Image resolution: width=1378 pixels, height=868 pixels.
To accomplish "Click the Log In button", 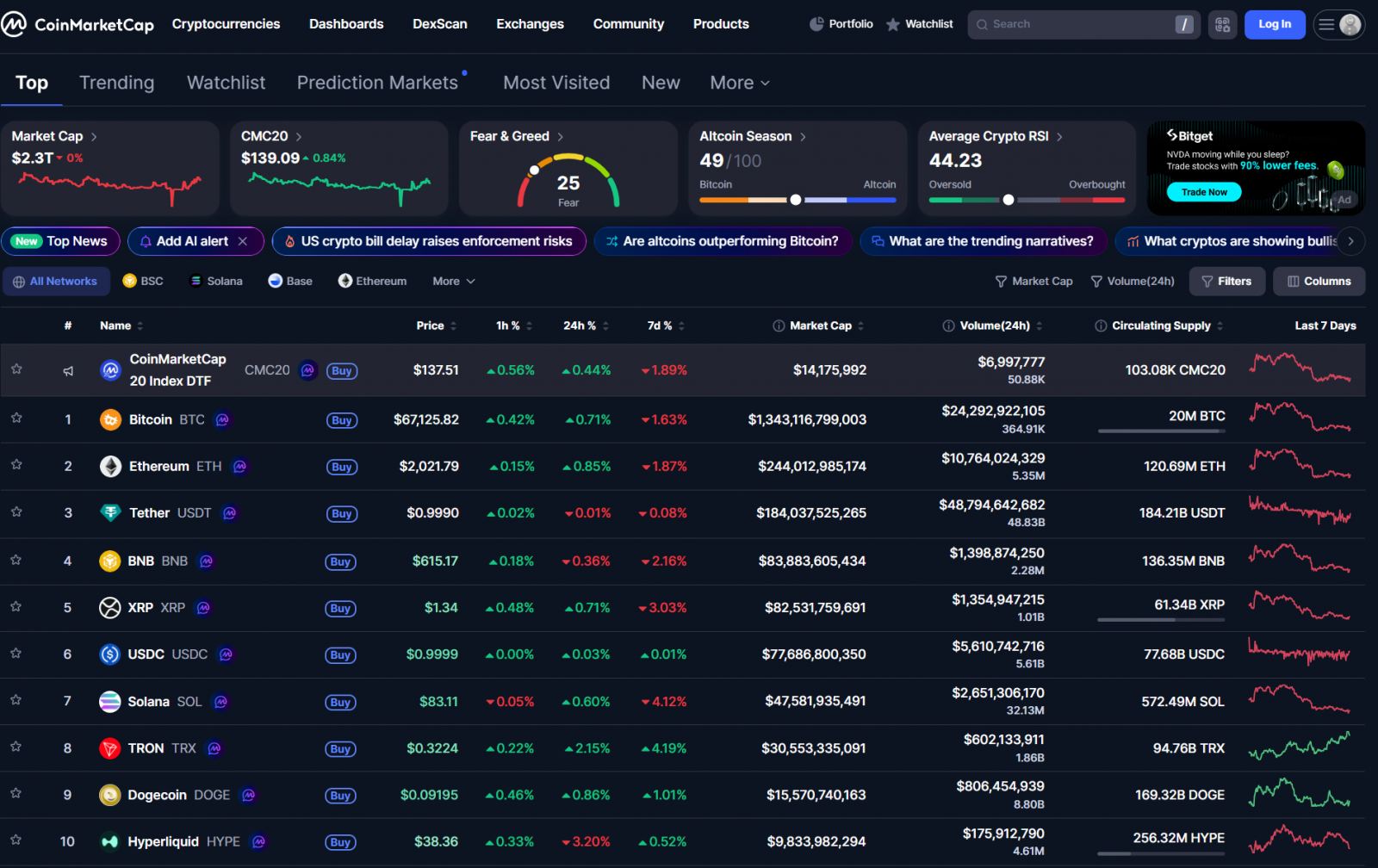I will click(1274, 24).
